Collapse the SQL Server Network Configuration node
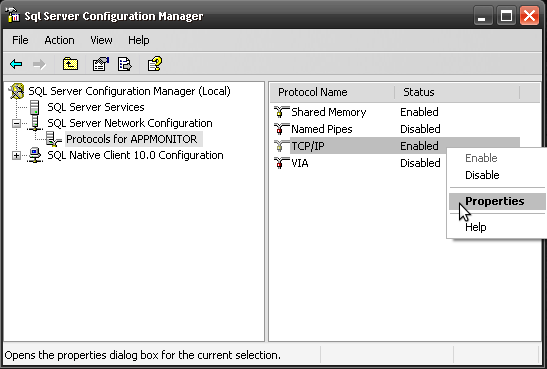The image size is (547, 369). coord(16,123)
